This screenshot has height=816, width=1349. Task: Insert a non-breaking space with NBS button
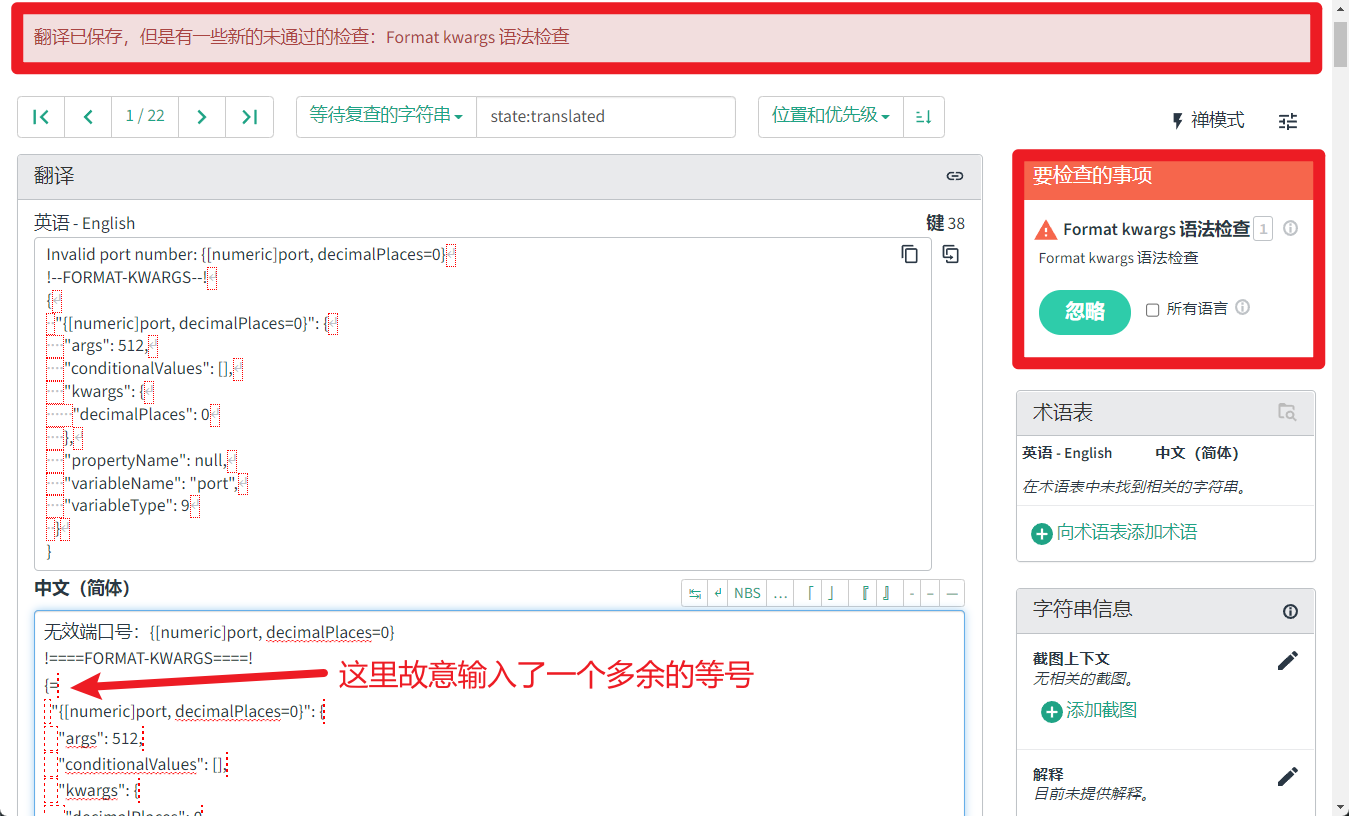click(747, 593)
